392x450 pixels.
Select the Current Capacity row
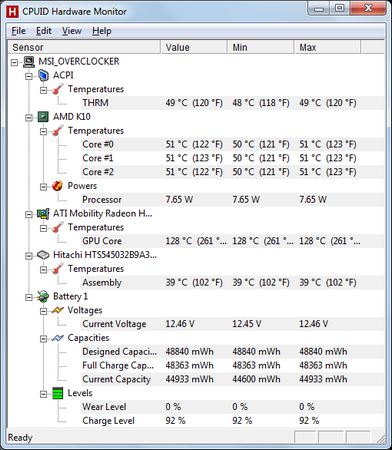pos(232,379)
